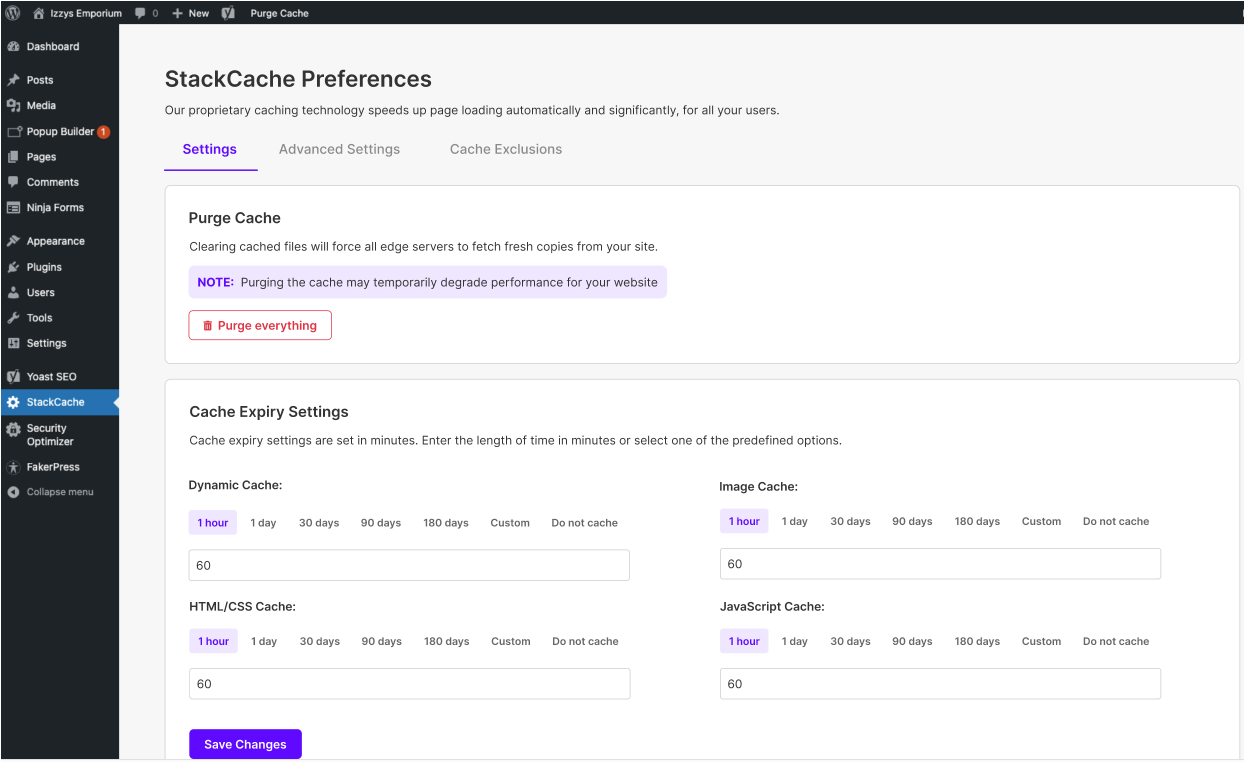
Task: Click the Cache Expiry Settings heading
Action: click(269, 412)
